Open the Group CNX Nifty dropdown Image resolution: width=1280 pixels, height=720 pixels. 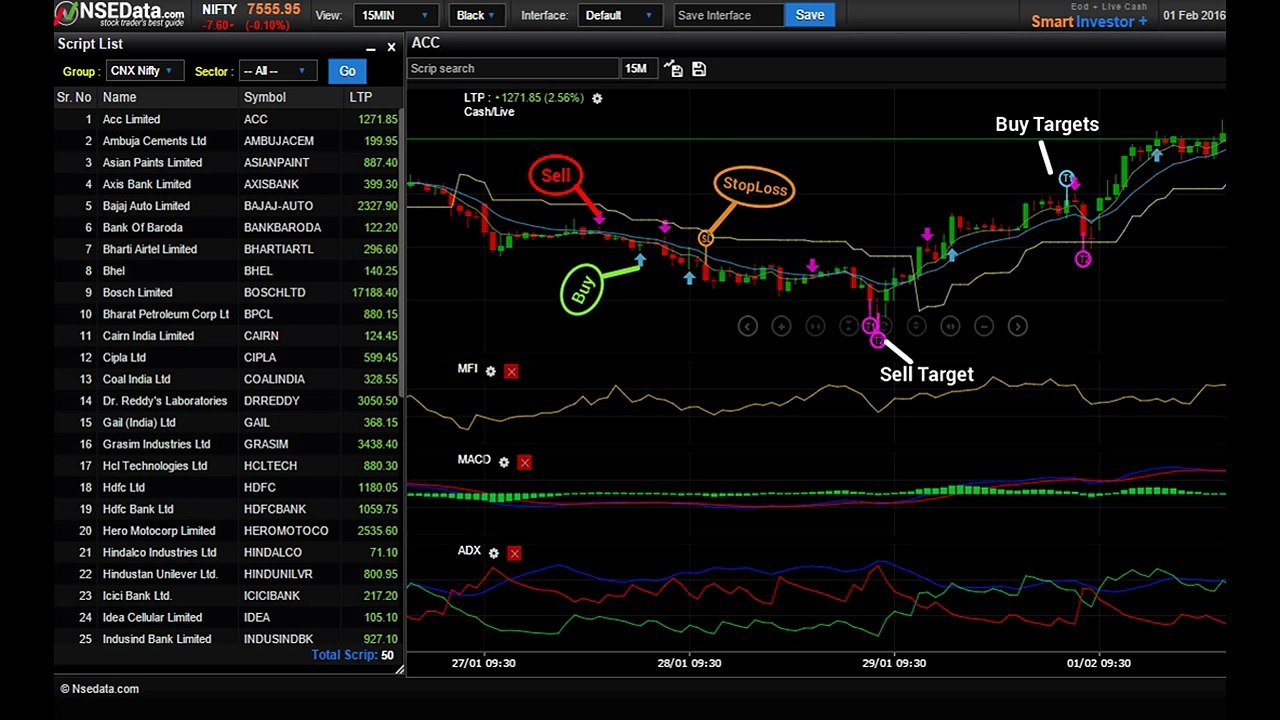(143, 71)
